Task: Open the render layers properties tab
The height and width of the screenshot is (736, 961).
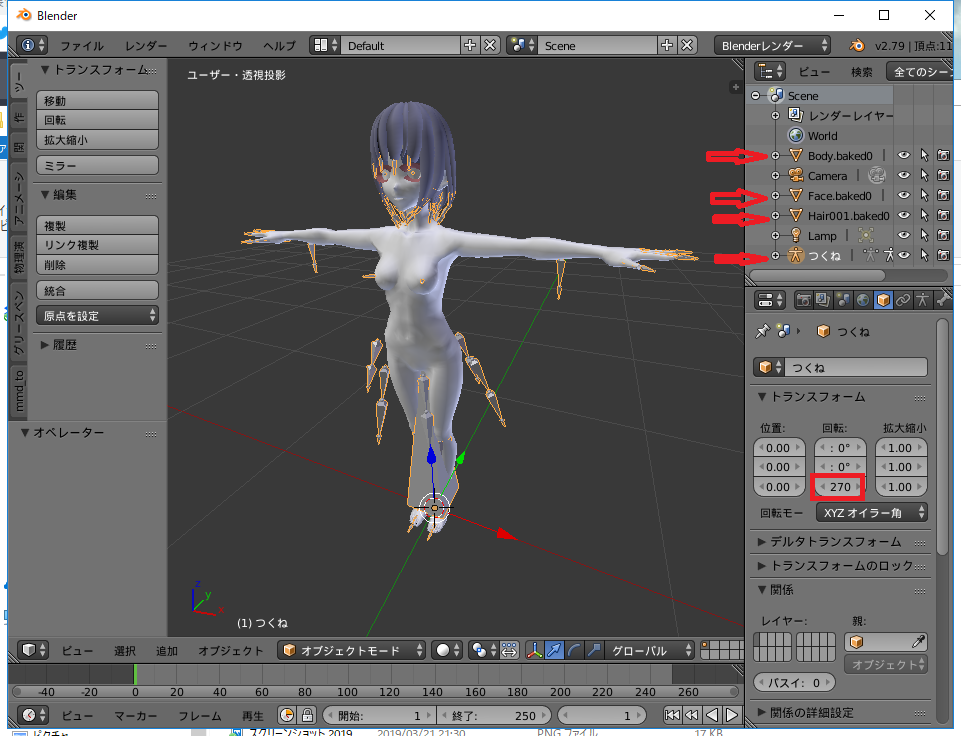Action: click(822, 300)
